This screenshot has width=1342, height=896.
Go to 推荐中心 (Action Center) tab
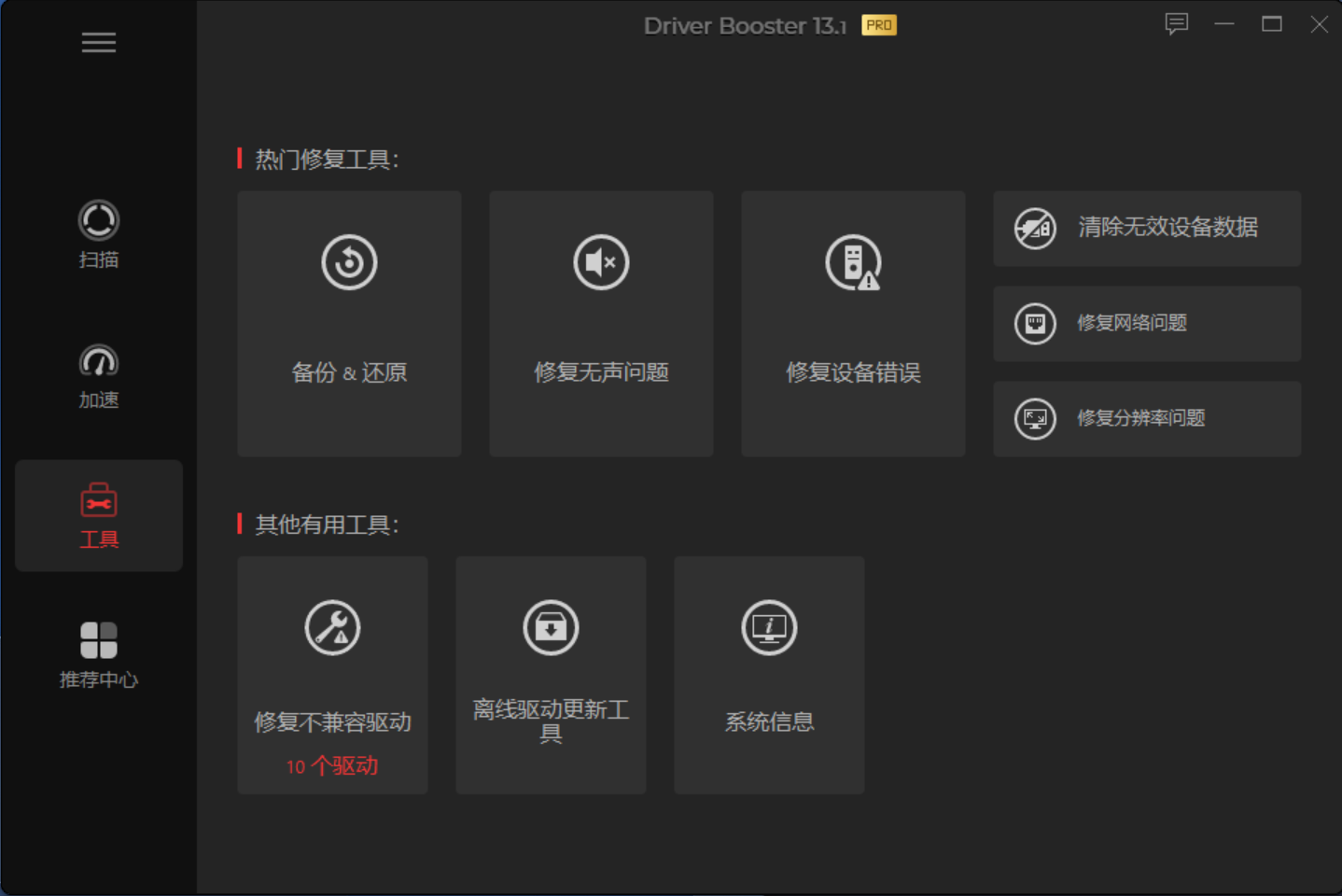click(x=98, y=641)
